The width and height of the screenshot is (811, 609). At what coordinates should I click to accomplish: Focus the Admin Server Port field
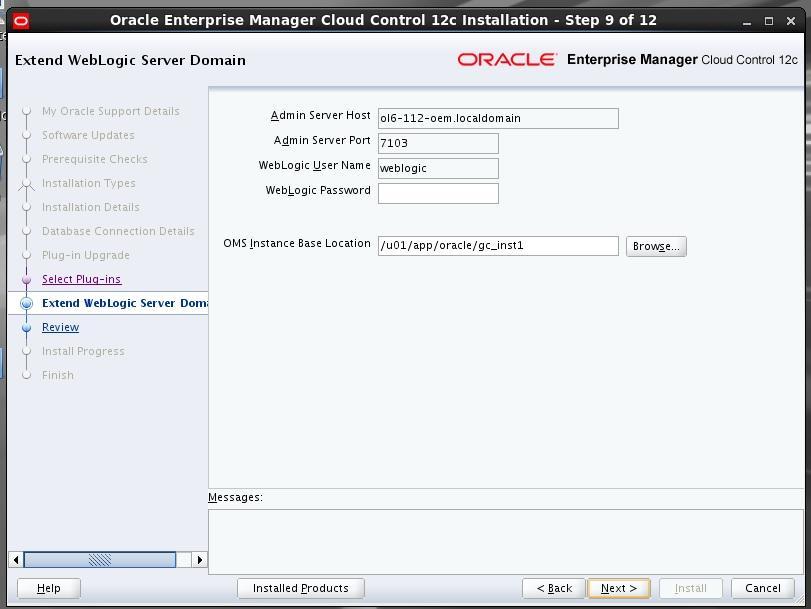438,143
